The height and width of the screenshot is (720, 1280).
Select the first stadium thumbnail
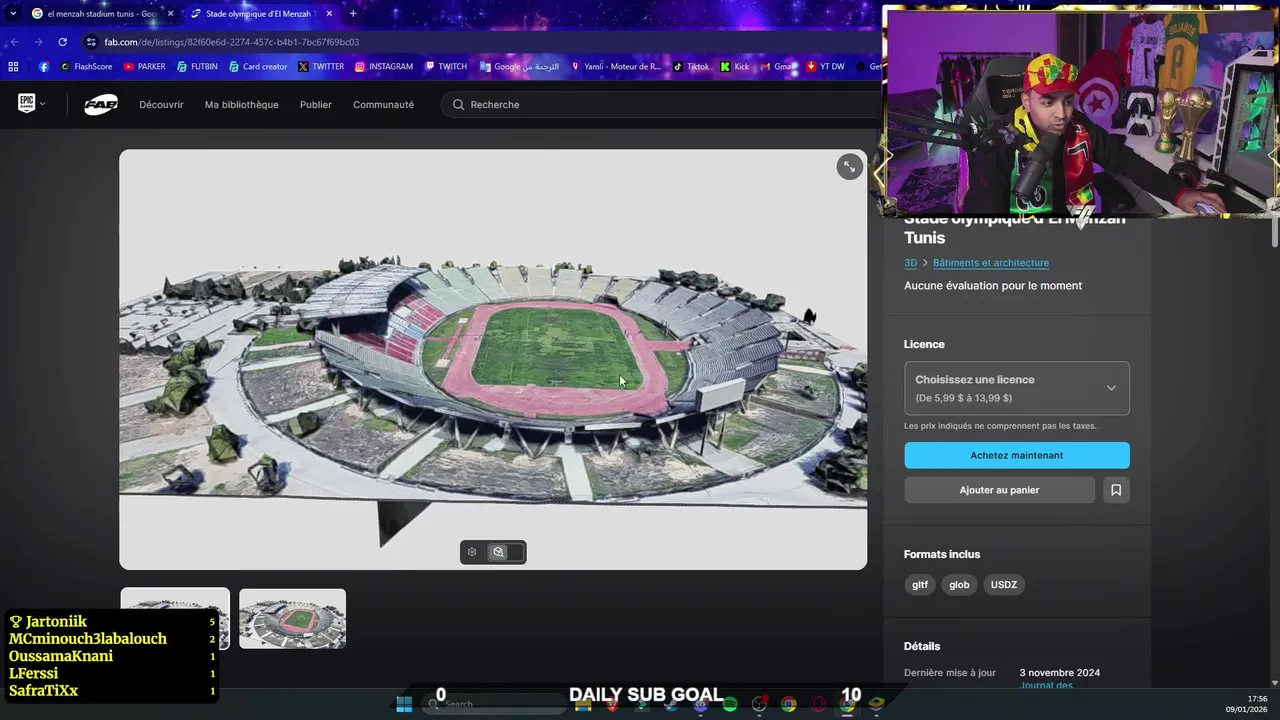tap(175, 618)
